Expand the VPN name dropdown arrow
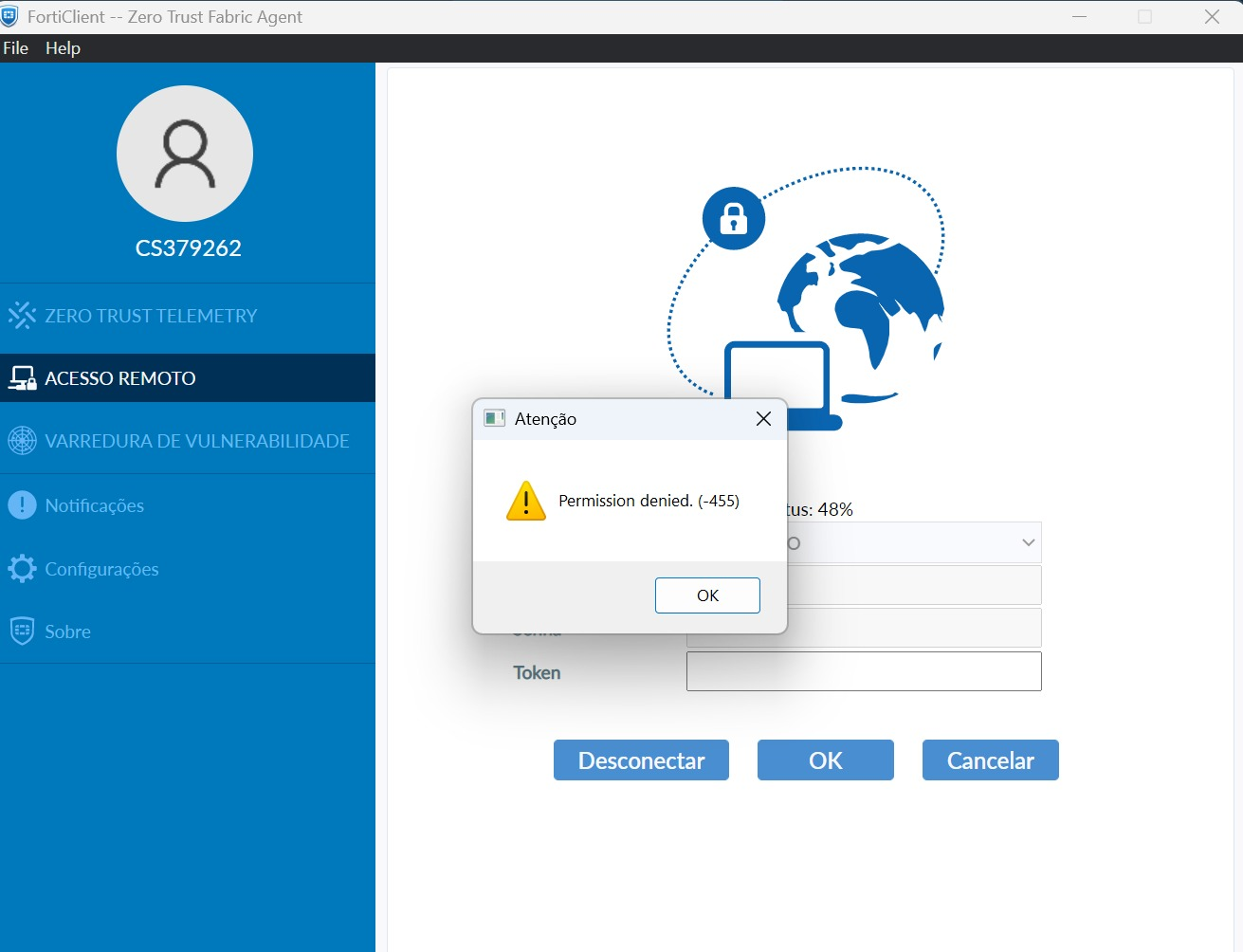This screenshot has width=1243, height=952. (x=1028, y=542)
